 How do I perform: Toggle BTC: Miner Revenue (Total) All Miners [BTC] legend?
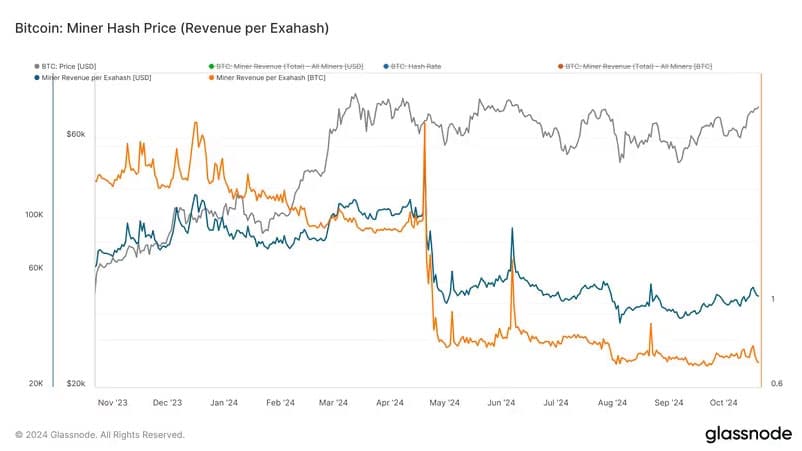(635, 66)
